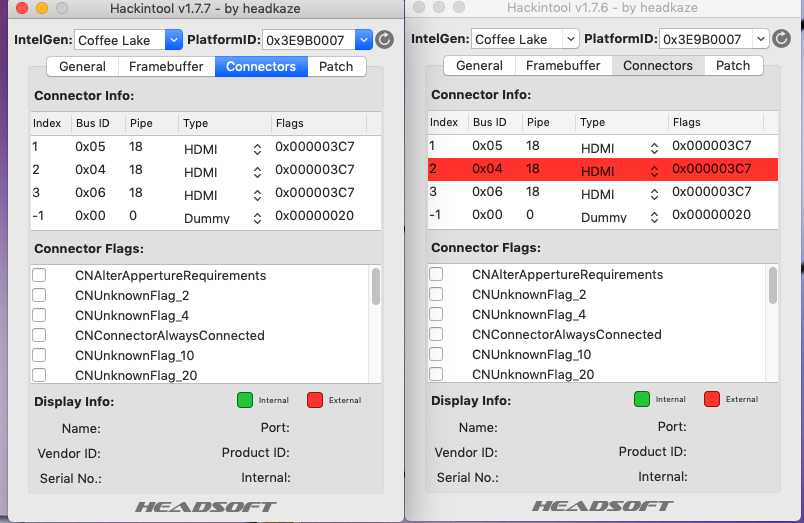Change Type for index 1 in v1.7.7

tap(257, 149)
